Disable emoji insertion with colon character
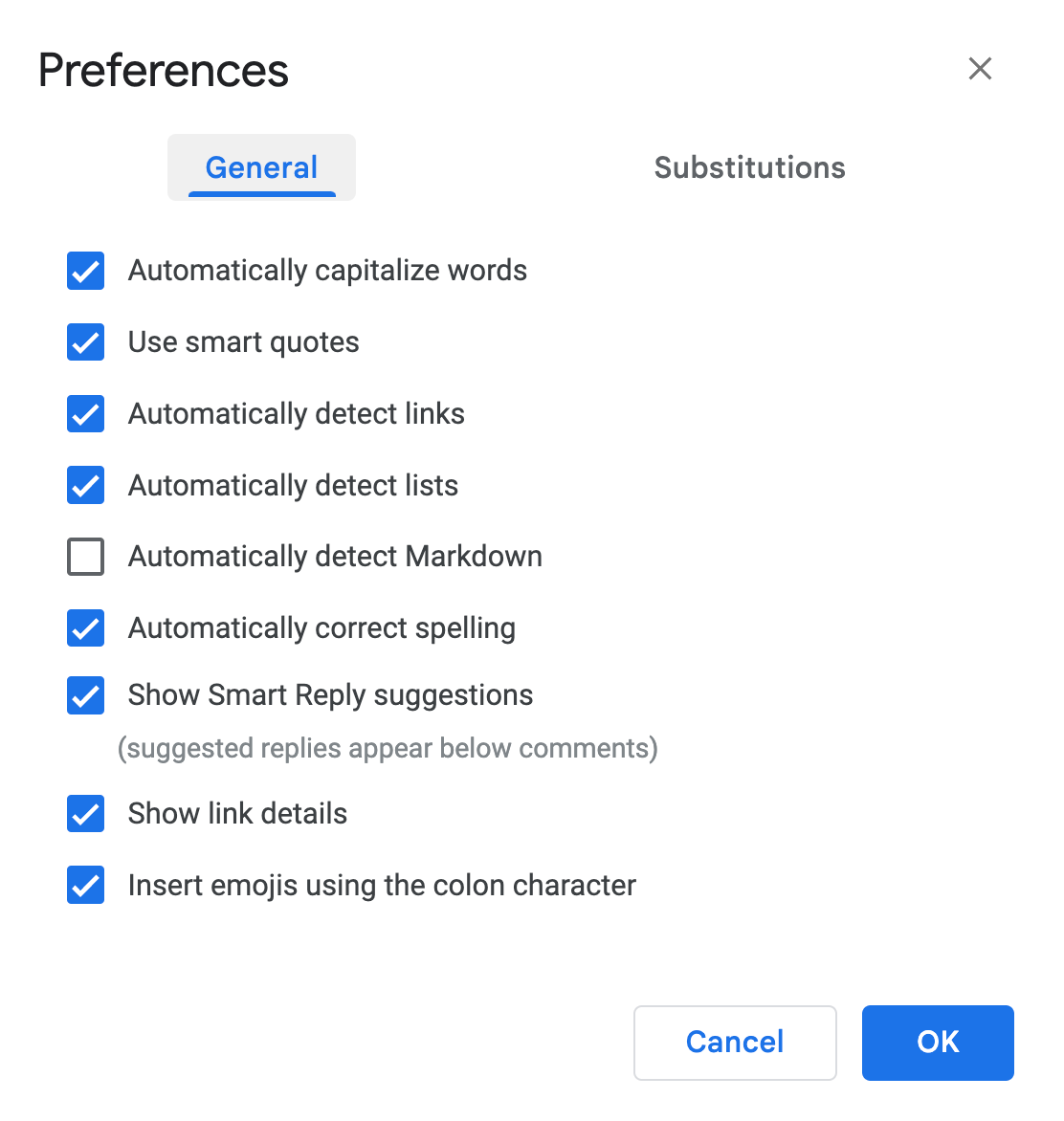The image size is (1064, 1121). pos(85,886)
